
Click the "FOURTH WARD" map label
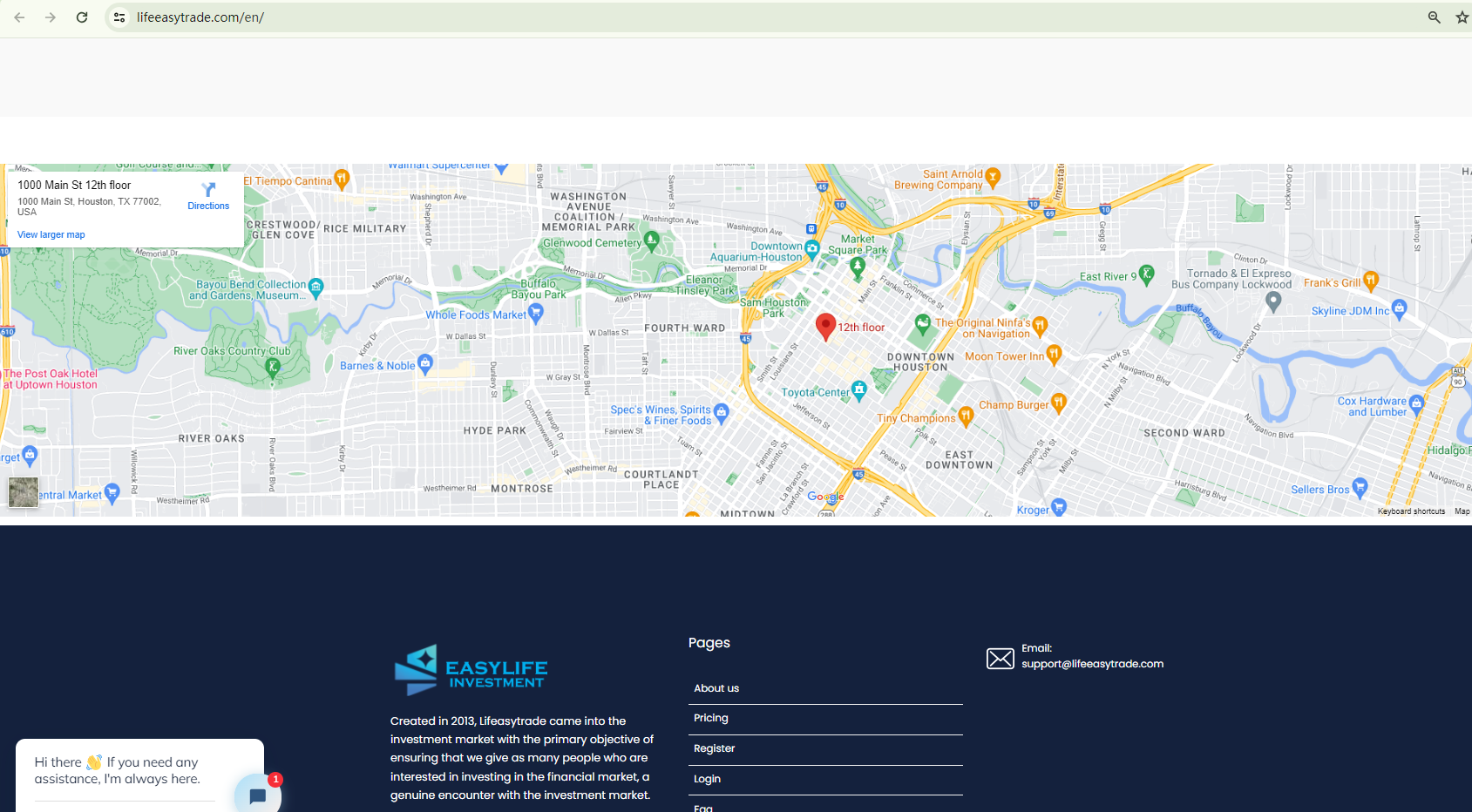coord(685,328)
